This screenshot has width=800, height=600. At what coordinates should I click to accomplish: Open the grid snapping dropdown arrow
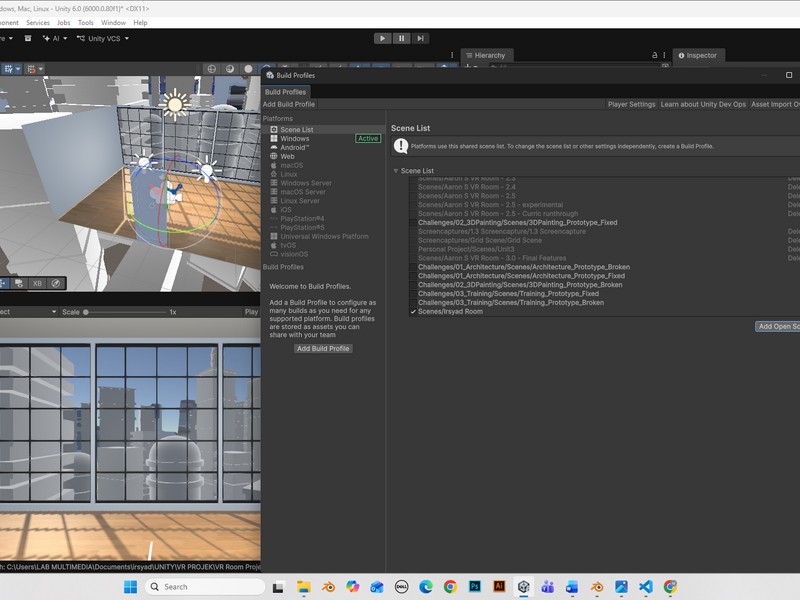coord(18,69)
